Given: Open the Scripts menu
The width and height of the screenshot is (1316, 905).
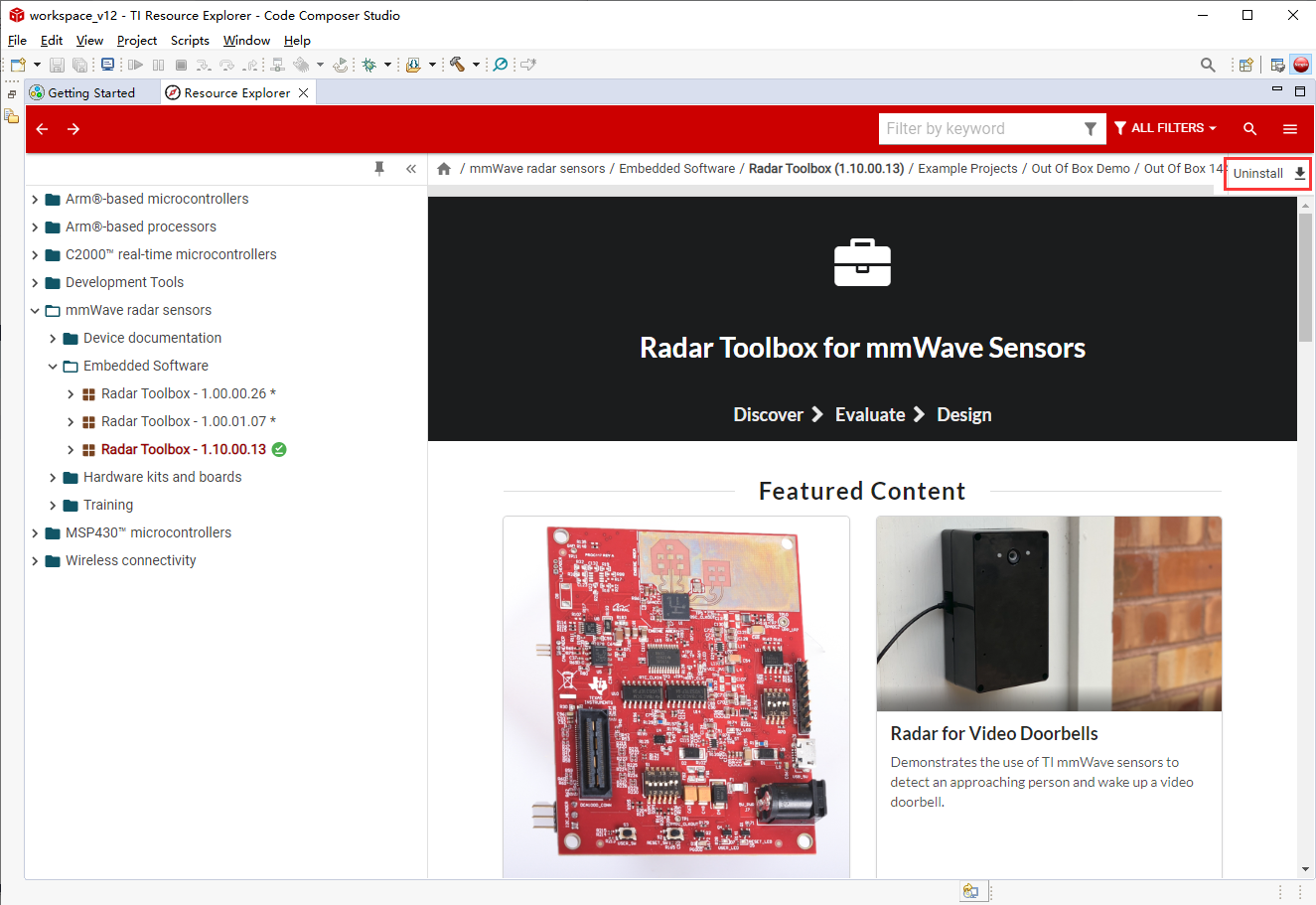Looking at the screenshot, I should tap(190, 41).
